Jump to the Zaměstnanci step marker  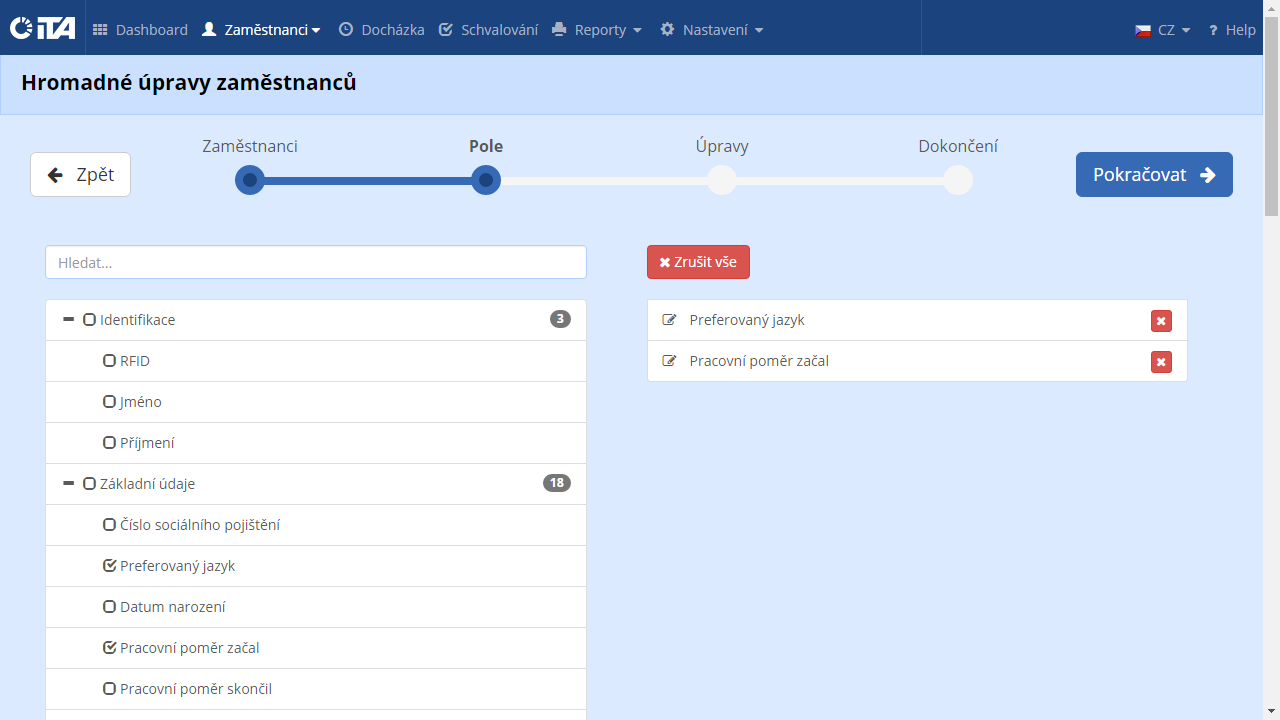[x=250, y=181]
